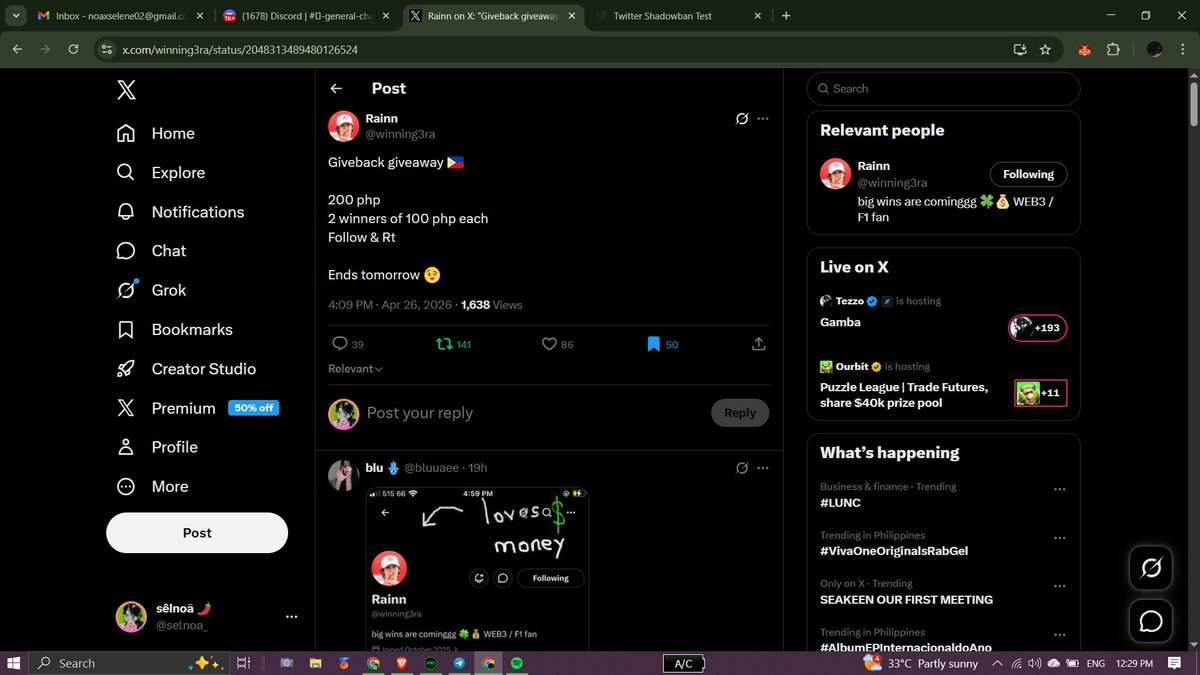Go to Home in sidebar
Screen dimensions: 1200x675
coord(156,133)
